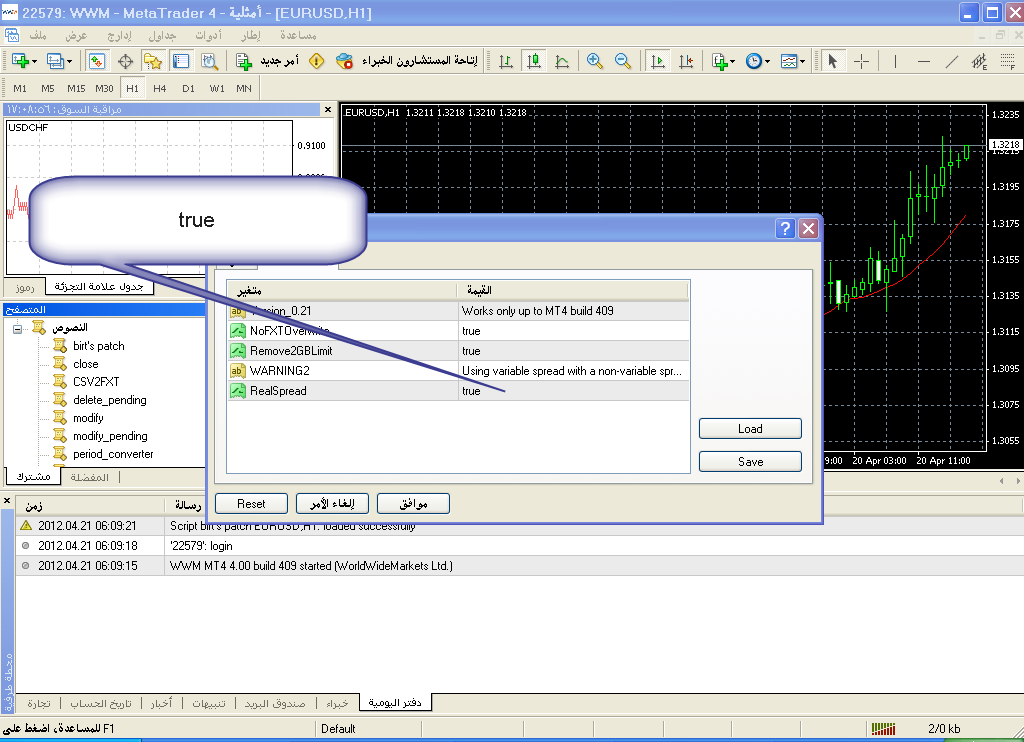
Task: Open dropdown arrow beside profiles icon
Action: point(69,61)
